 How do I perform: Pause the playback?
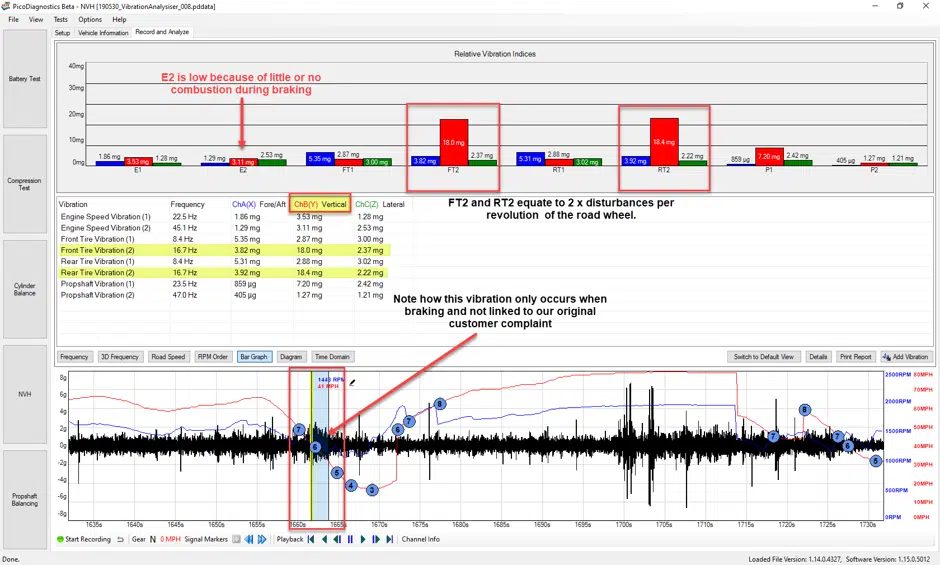350,539
